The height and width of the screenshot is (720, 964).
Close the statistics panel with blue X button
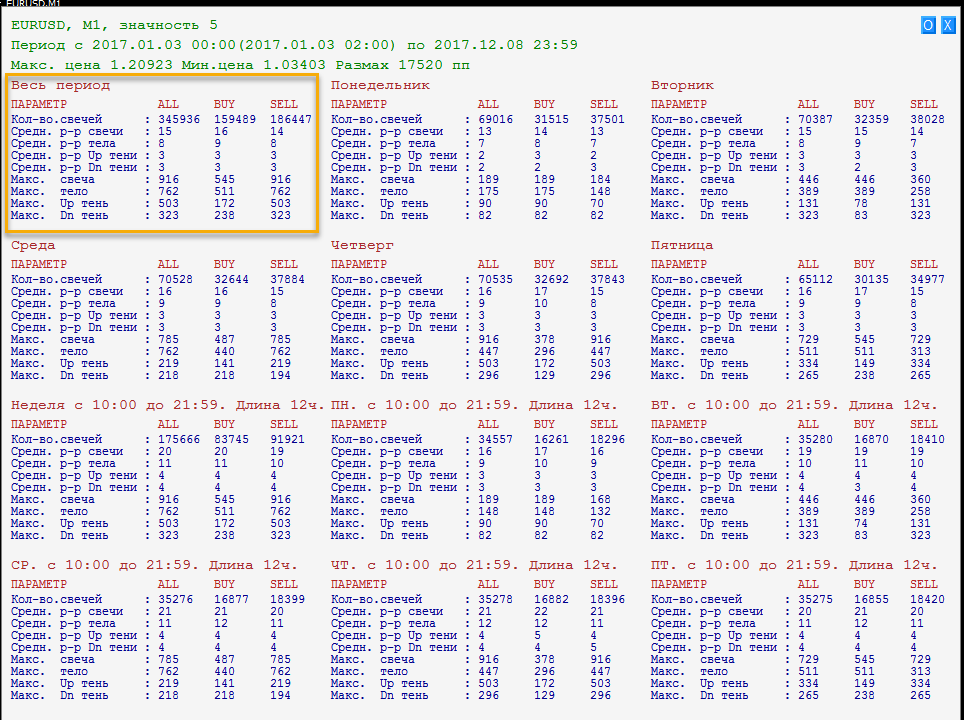[x=948, y=25]
